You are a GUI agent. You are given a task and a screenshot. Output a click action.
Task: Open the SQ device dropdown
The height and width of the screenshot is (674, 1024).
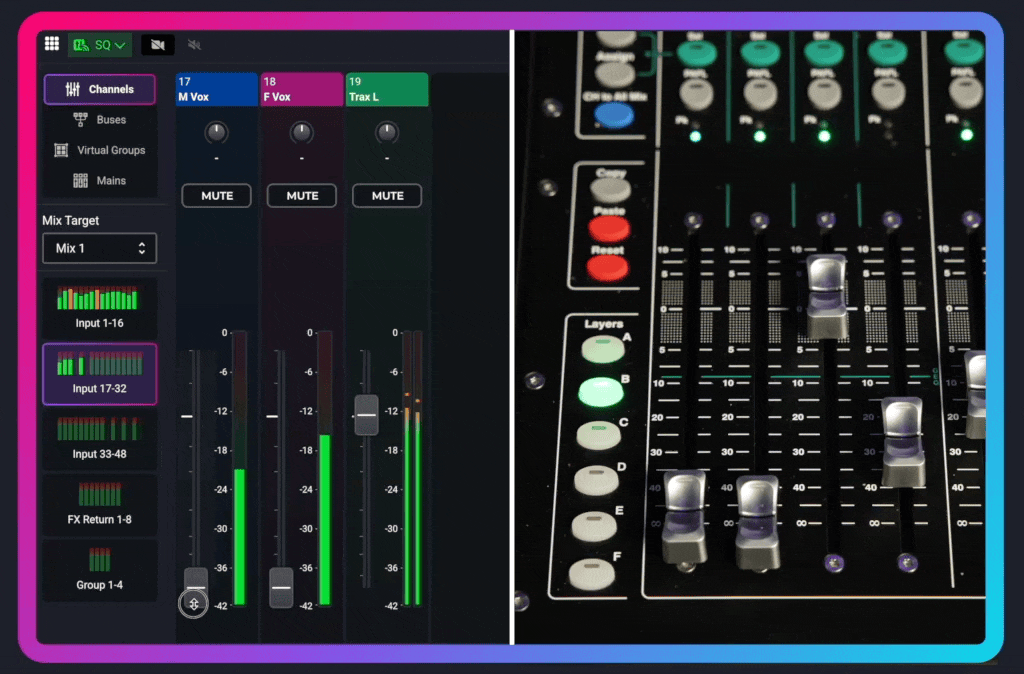[x=100, y=44]
